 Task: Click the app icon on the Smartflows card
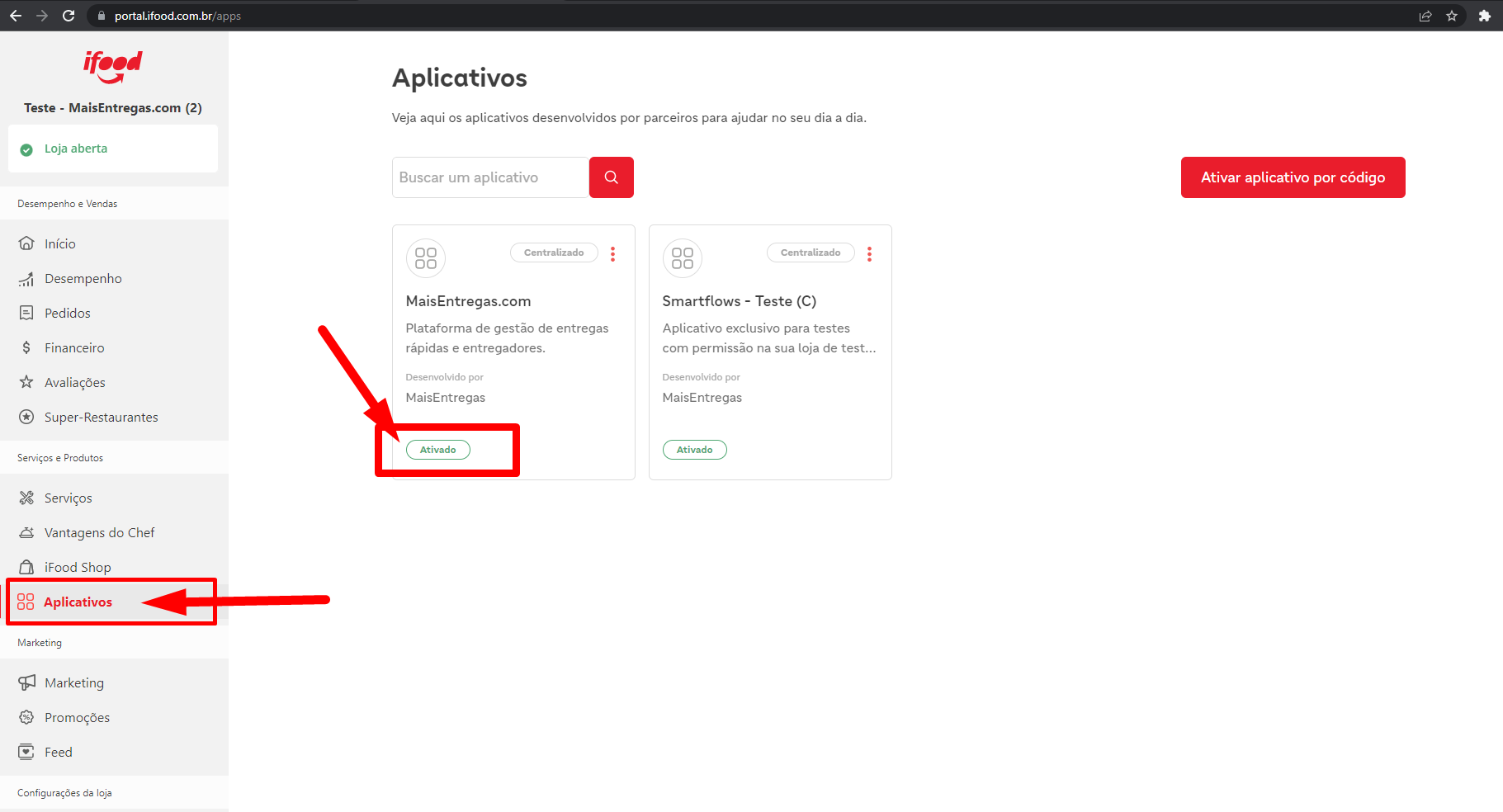683,258
